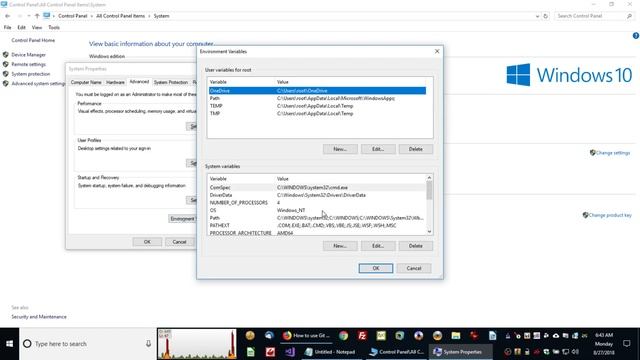Screen dimensions: 640x360
Task: Open the Windows Start menu
Action: pos(9,344)
